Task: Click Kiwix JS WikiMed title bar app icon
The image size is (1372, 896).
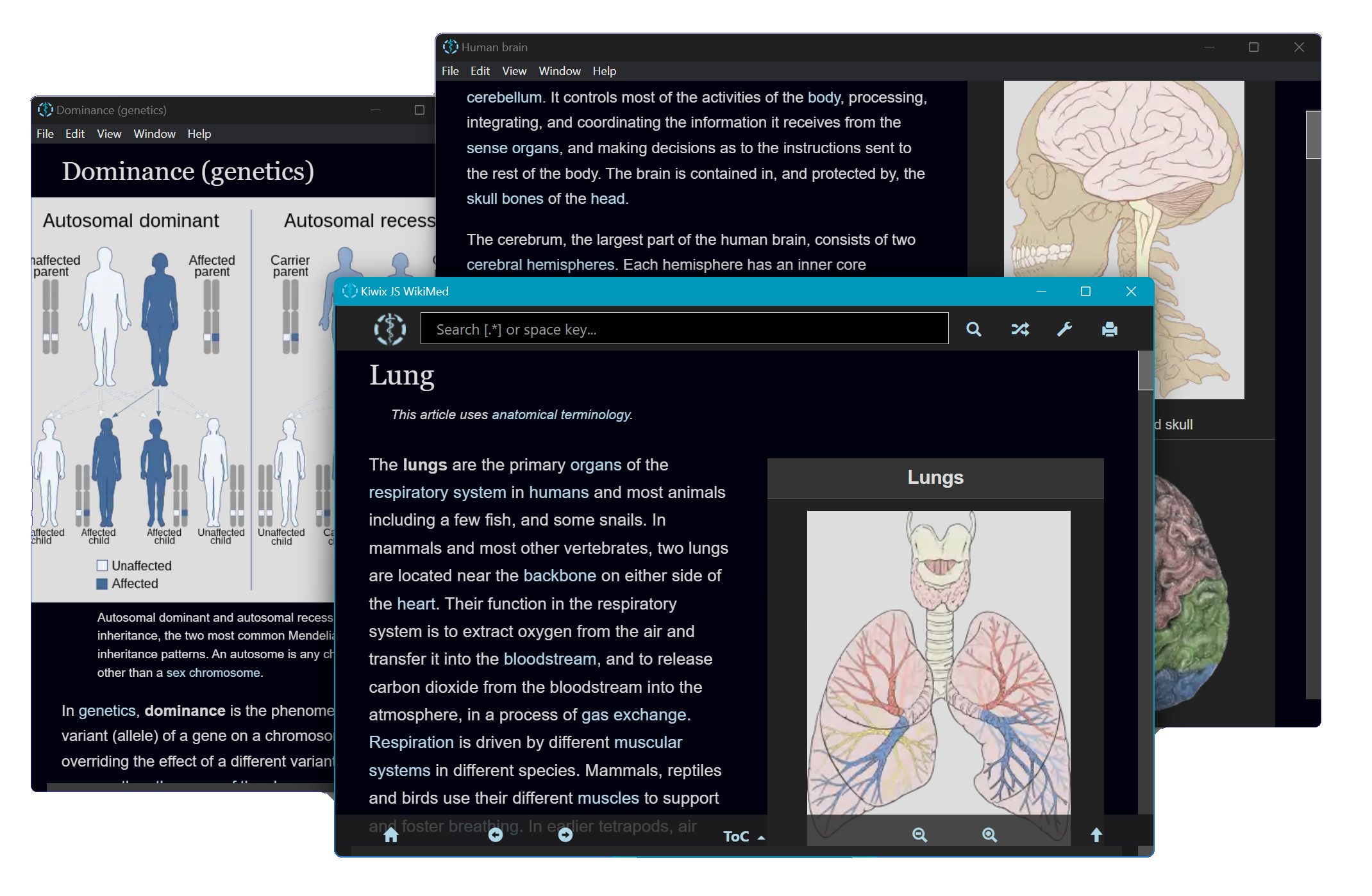Action: (x=349, y=292)
